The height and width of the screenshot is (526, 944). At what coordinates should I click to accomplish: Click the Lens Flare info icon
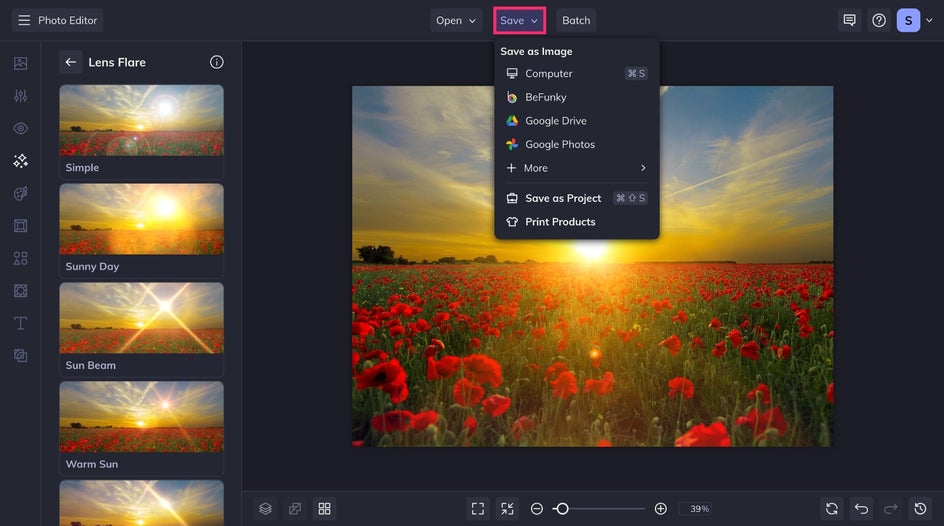pyautogui.click(x=217, y=62)
